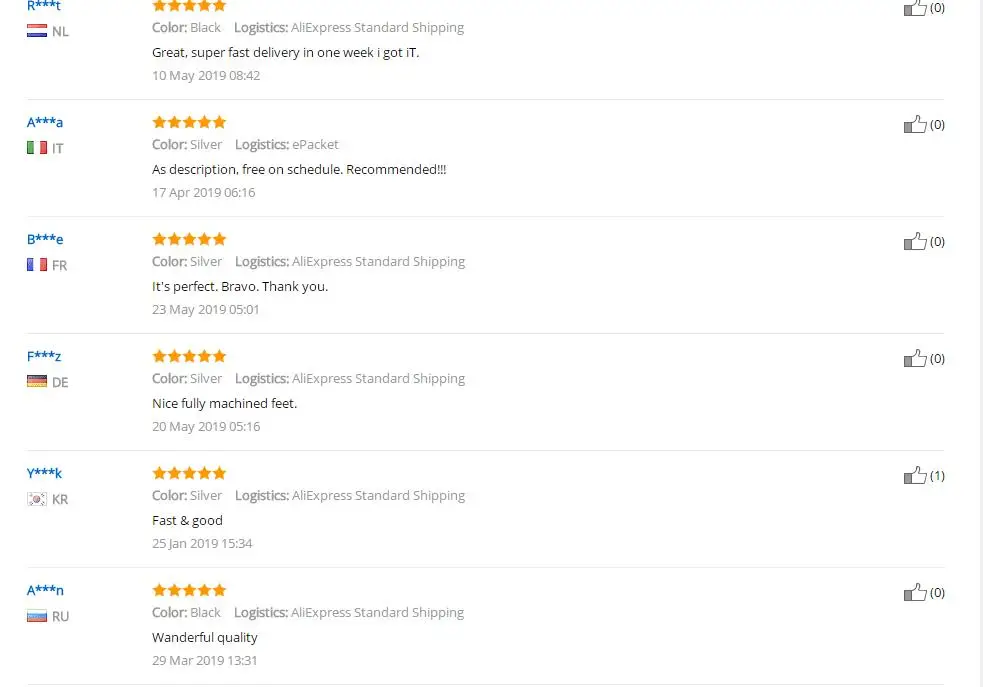Viewport: 983px width, 687px height.
Task: Click thumbs-up on A***a's Italian review
Action: tap(915, 124)
